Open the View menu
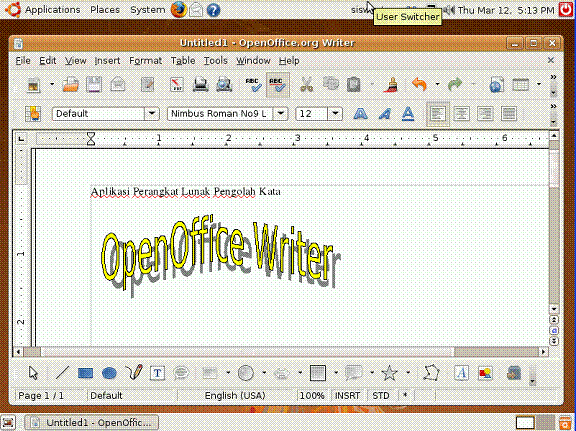 tap(76, 61)
